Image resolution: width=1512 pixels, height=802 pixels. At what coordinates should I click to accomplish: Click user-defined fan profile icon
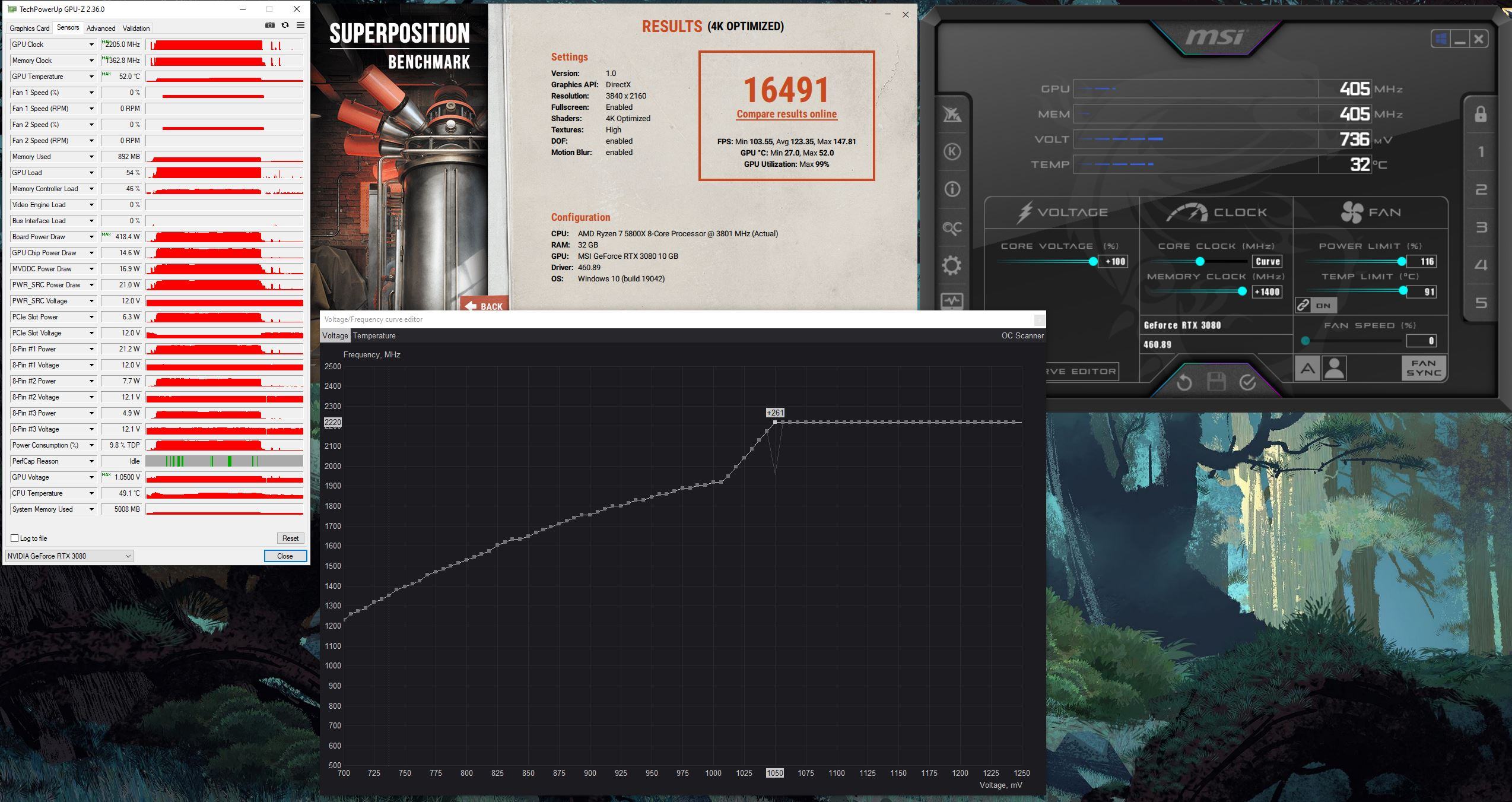click(x=1334, y=369)
